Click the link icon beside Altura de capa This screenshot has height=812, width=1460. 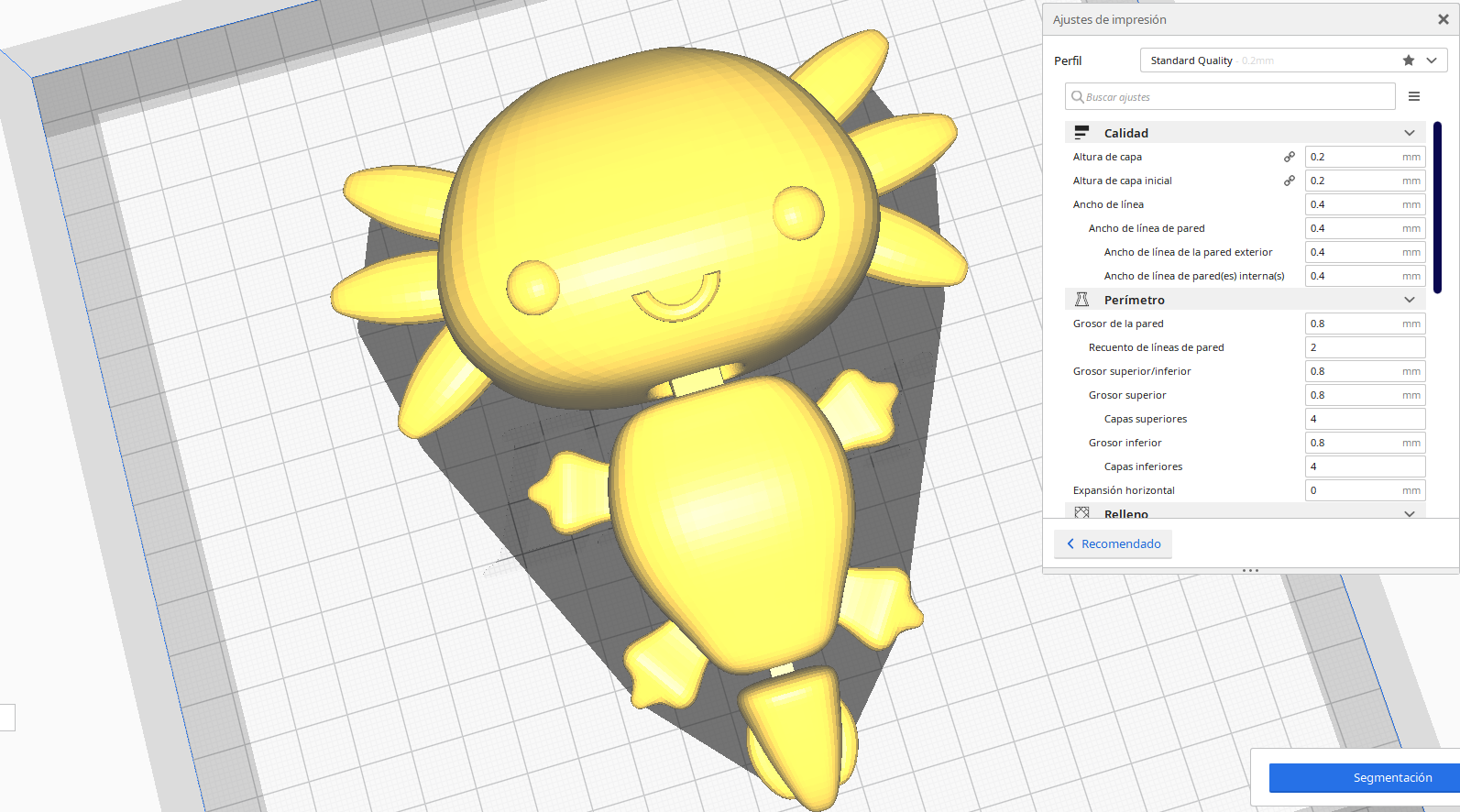(x=1290, y=157)
